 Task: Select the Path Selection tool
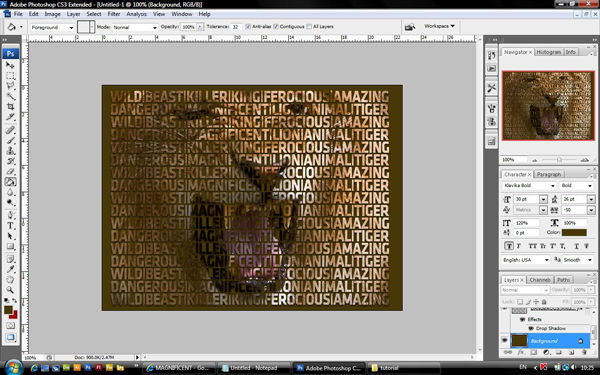[10, 236]
